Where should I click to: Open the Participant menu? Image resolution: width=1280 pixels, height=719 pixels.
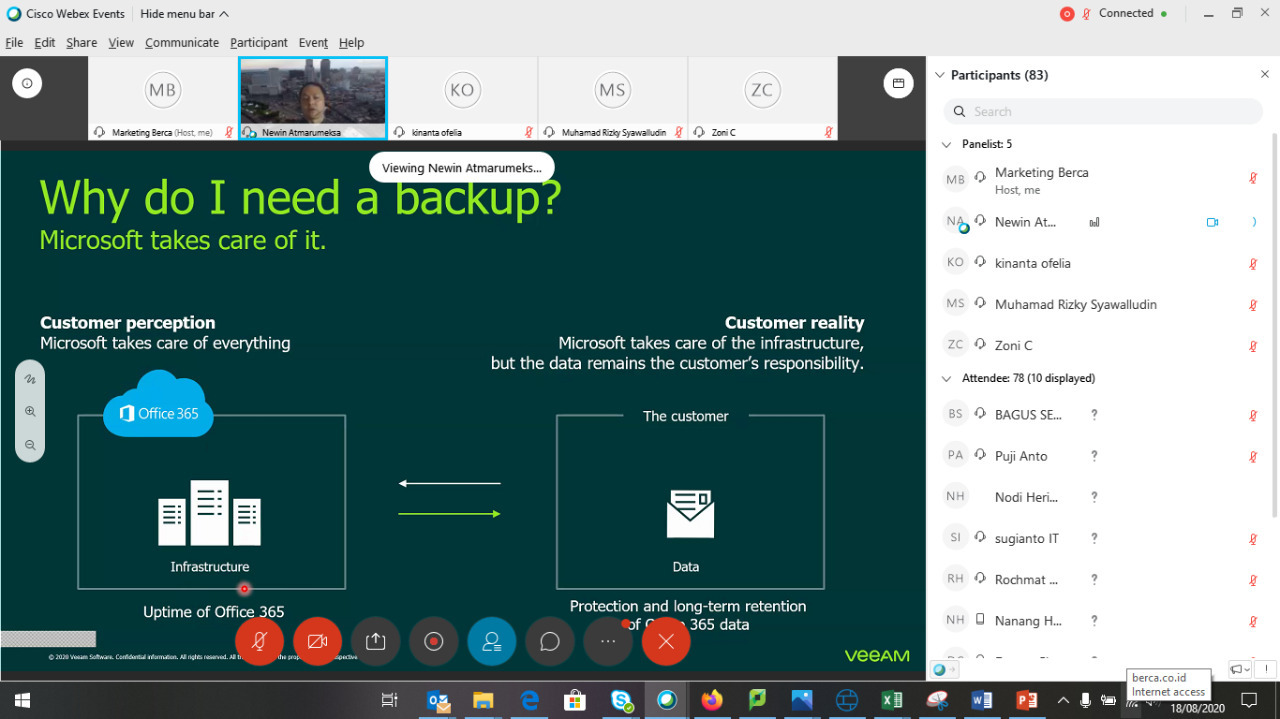(258, 43)
